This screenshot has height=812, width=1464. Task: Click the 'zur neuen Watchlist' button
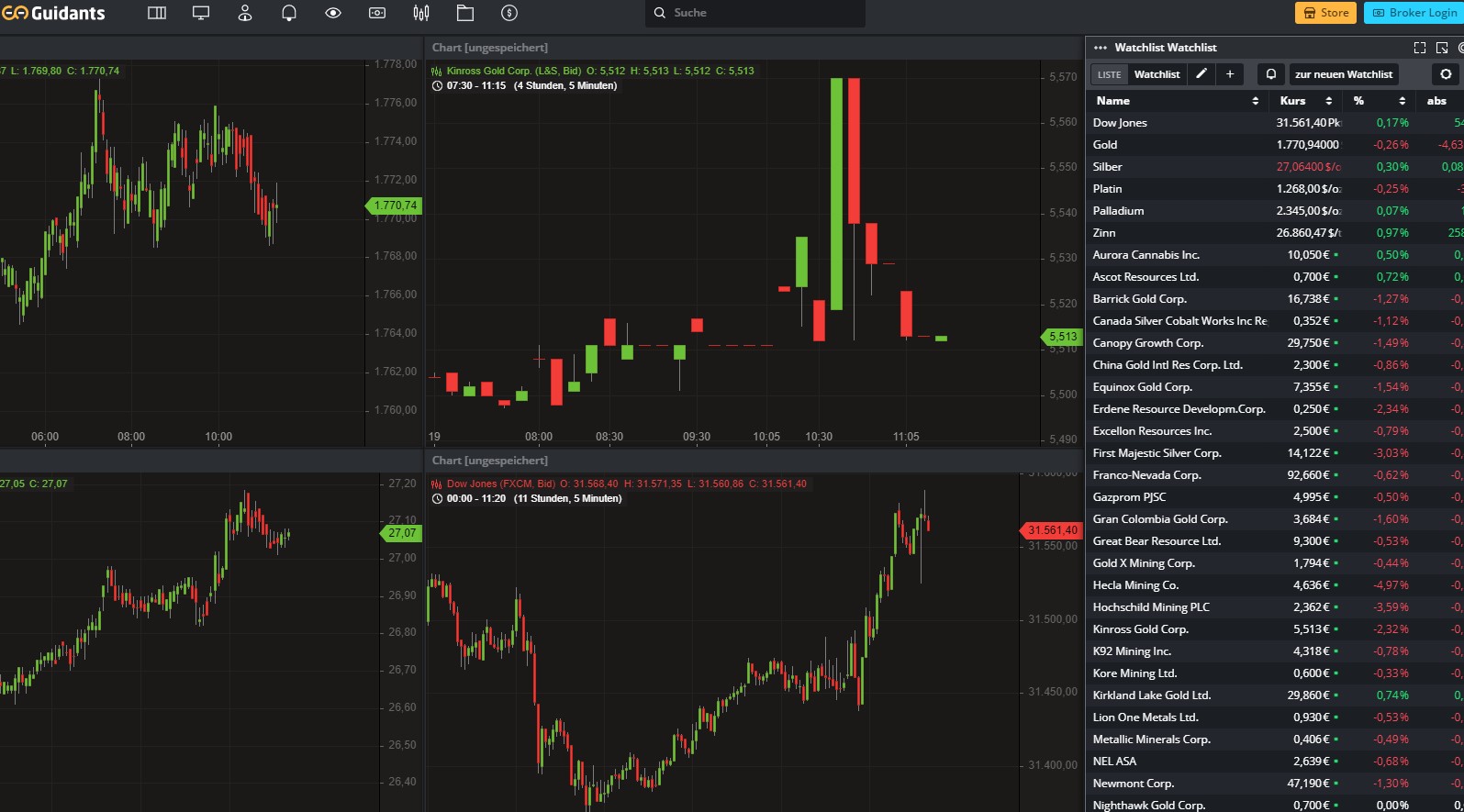coord(1343,74)
